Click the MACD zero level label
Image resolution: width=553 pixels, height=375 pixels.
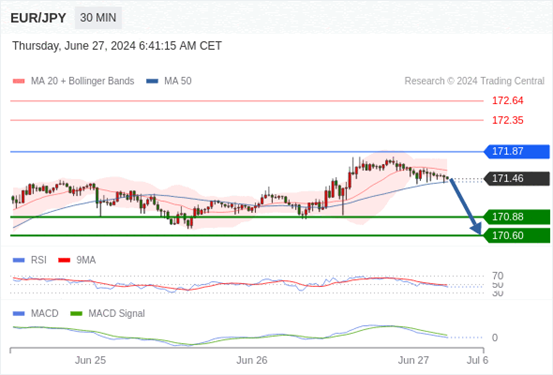coord(495,338)
